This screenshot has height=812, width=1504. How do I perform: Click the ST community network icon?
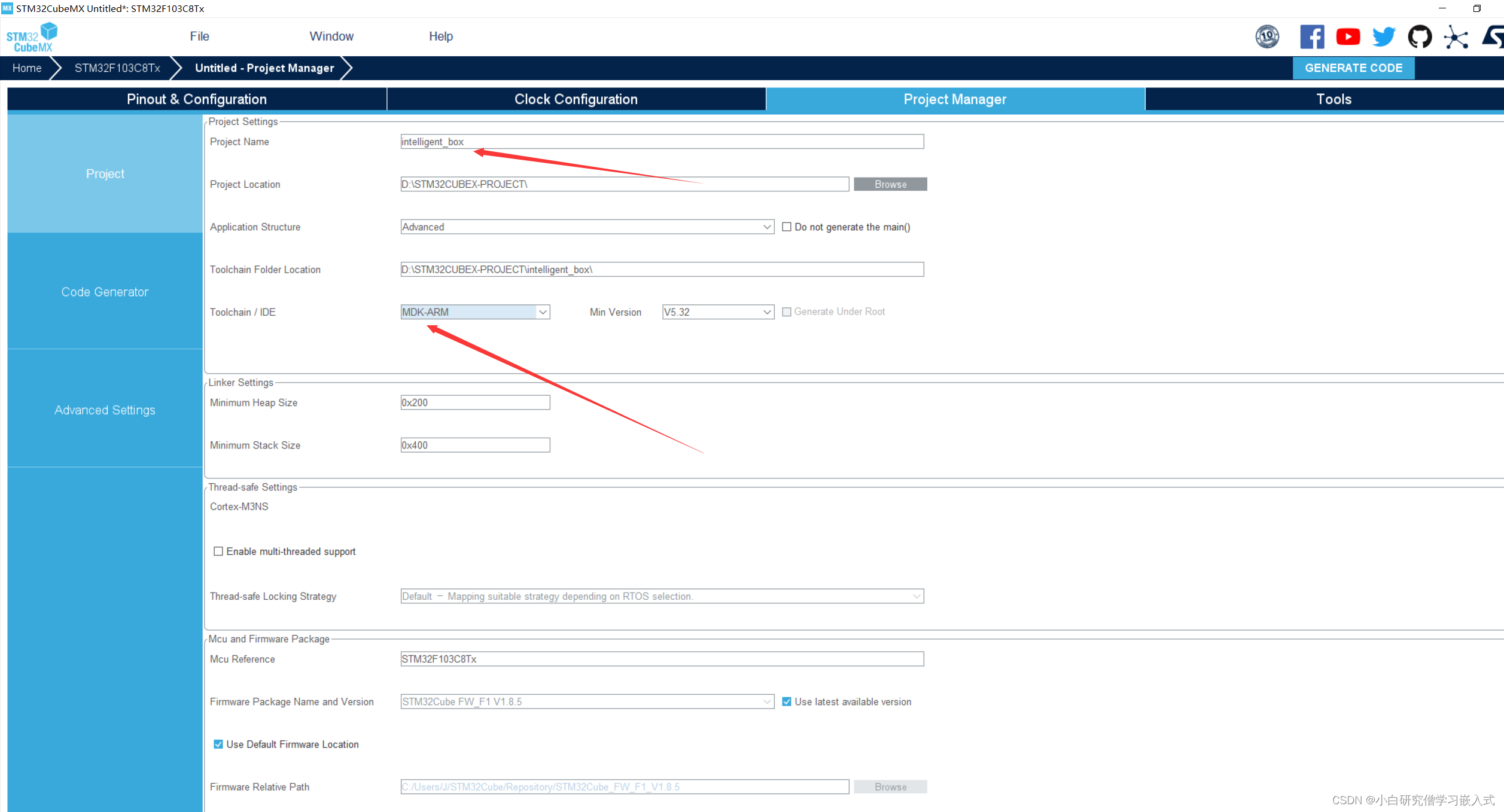coord(1456,37)
